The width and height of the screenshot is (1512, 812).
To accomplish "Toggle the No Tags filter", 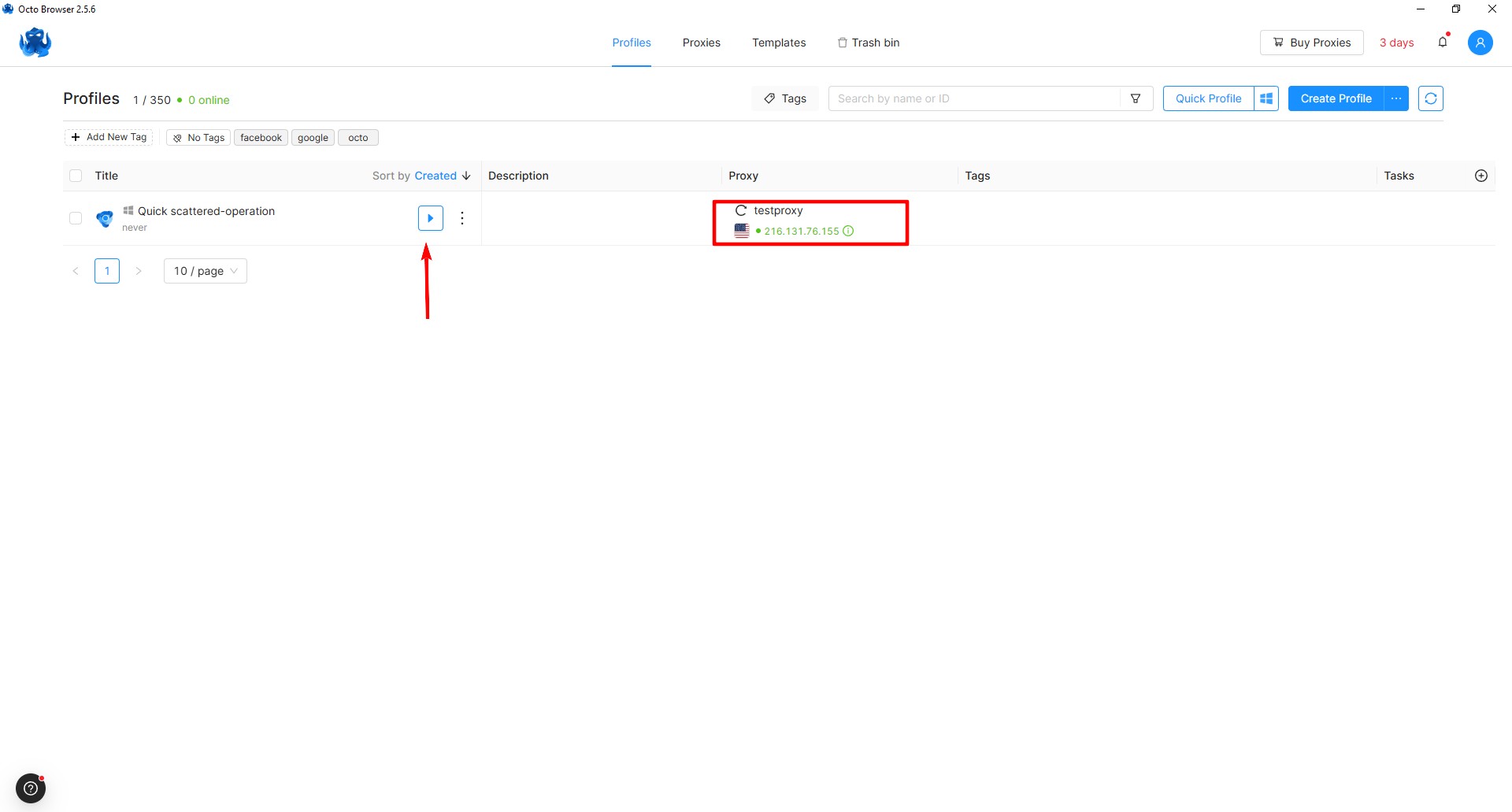I will pyautogui.click(x=198, y=138).
